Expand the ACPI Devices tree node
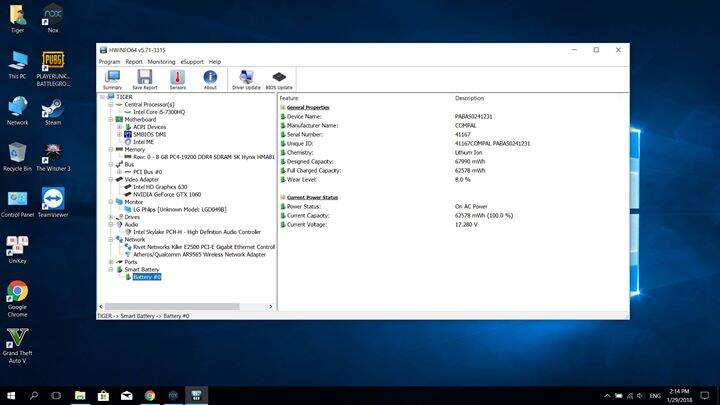The image size is (720, 405). [119, 127]
